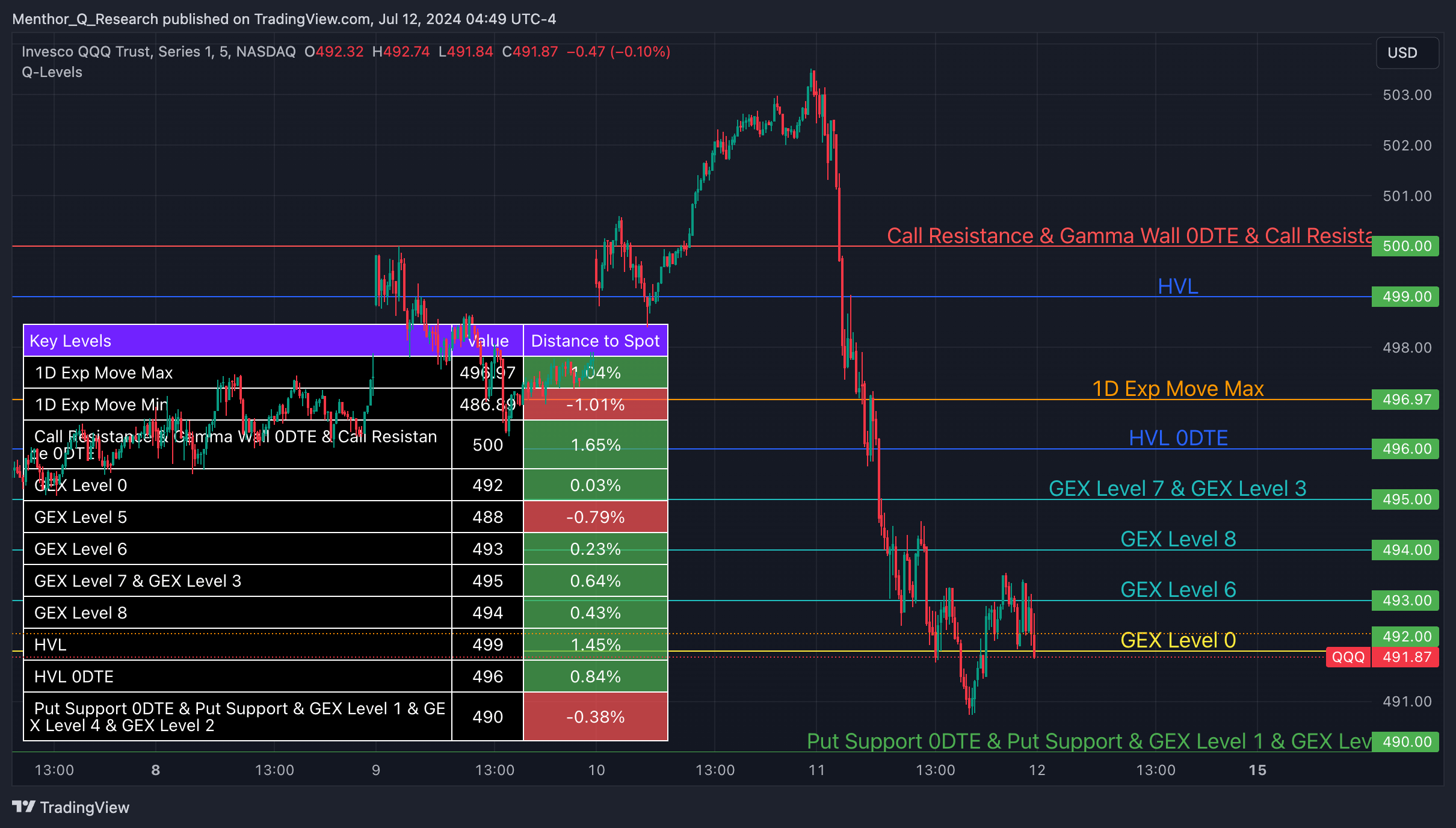Click the 1.65% distance cell
This screenshot has height=828, width=1456.
[x=596, y=445]
